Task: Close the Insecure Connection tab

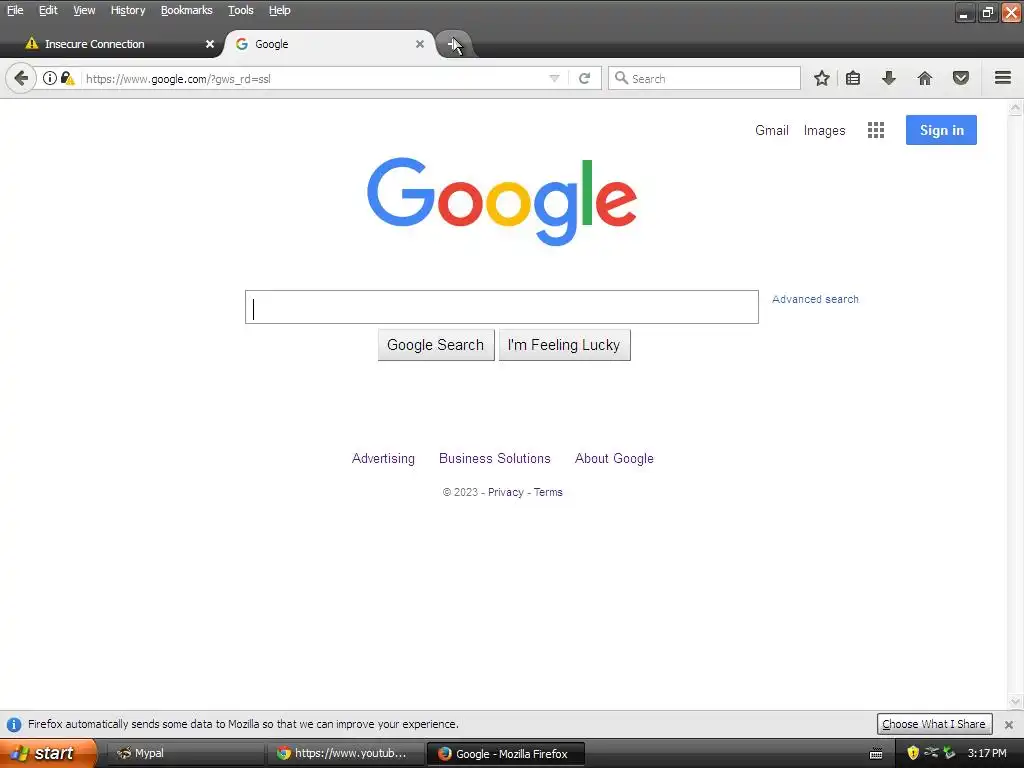Action: click(210, 44)
